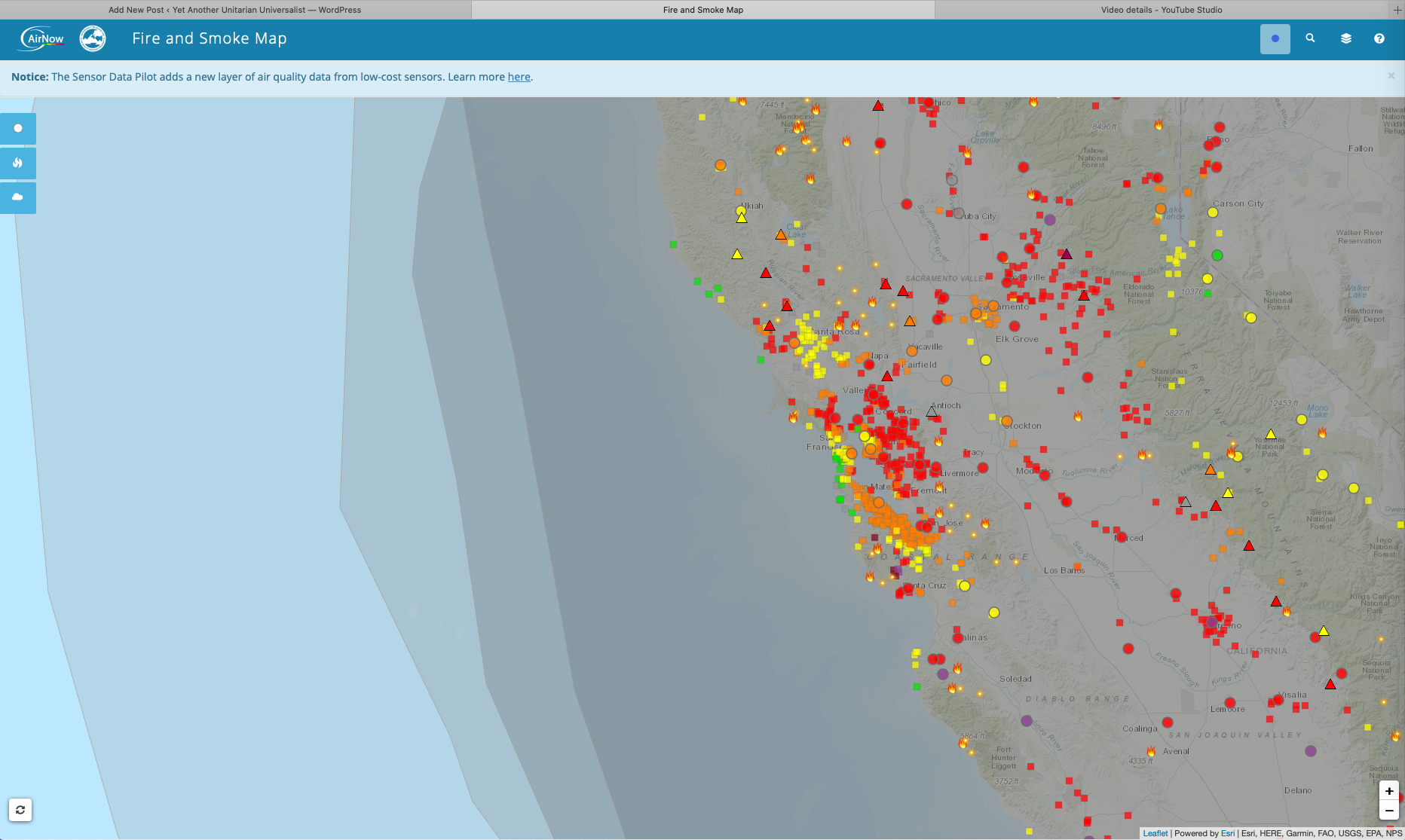Zoom in with the plus button
The width and height of the screenshot is (1405, 840).
tap(1388, 791)
